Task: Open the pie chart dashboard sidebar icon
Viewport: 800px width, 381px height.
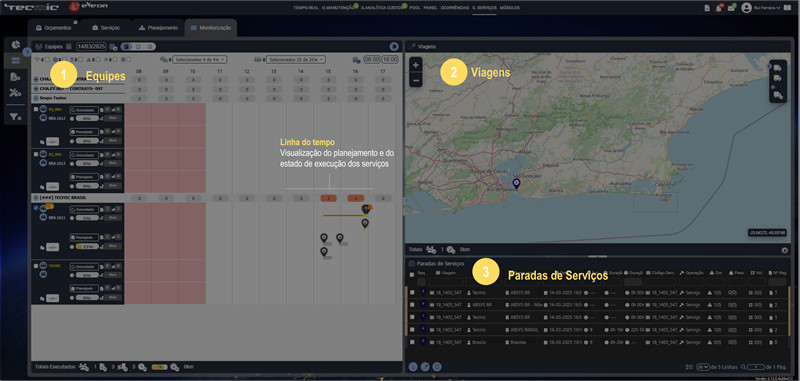Action: click(15, 45)
